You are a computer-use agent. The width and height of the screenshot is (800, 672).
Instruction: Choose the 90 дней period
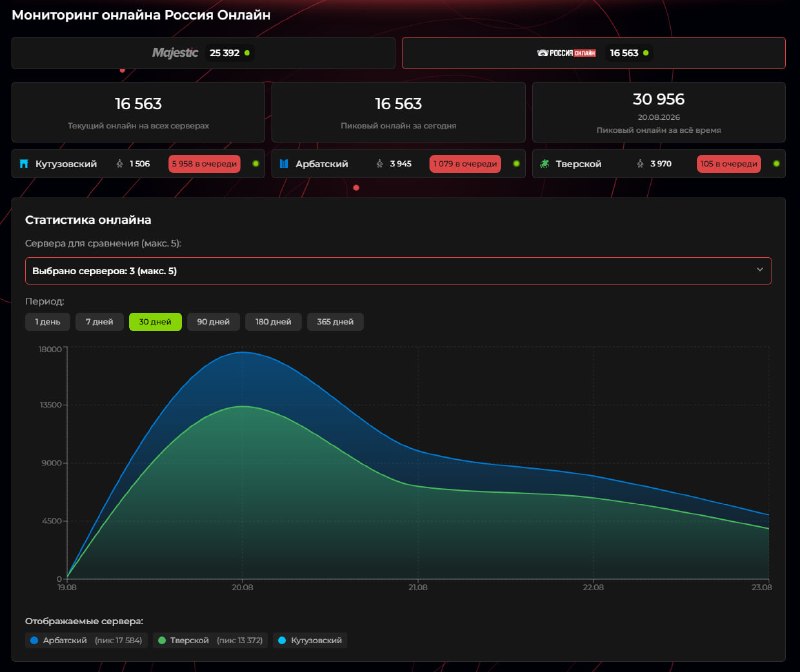(x=213, y=322)
